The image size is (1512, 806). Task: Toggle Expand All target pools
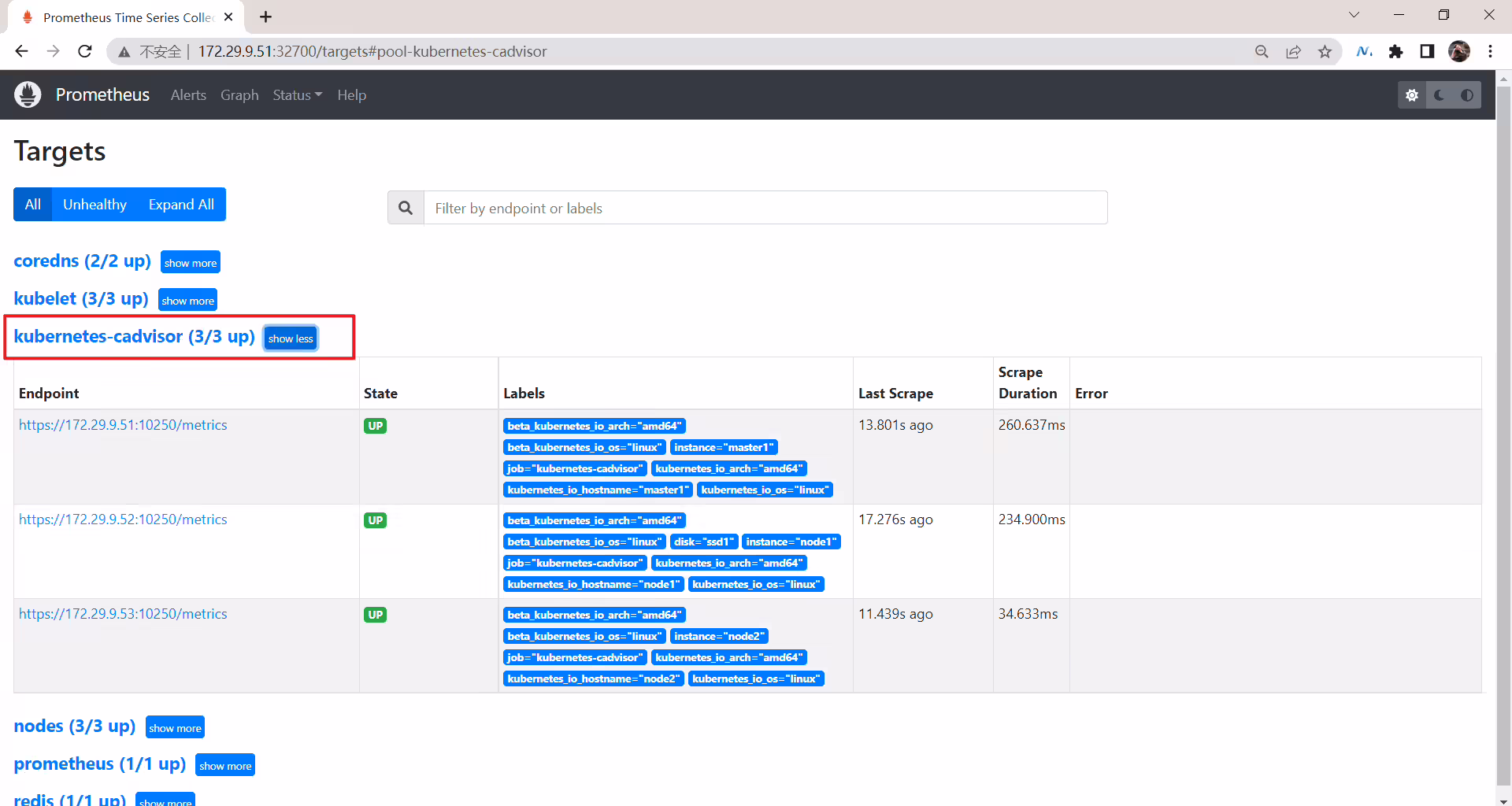pos(181,205)
